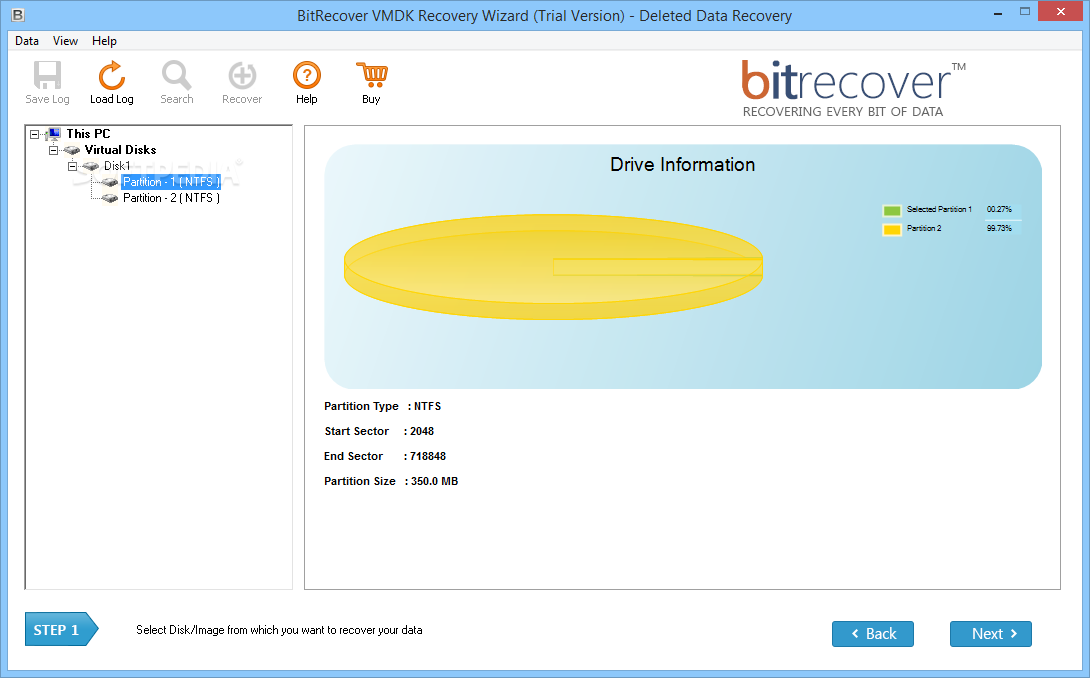
Task: Minimize the VMDK Recovery Wizard window
Action: tap(998, 13)
